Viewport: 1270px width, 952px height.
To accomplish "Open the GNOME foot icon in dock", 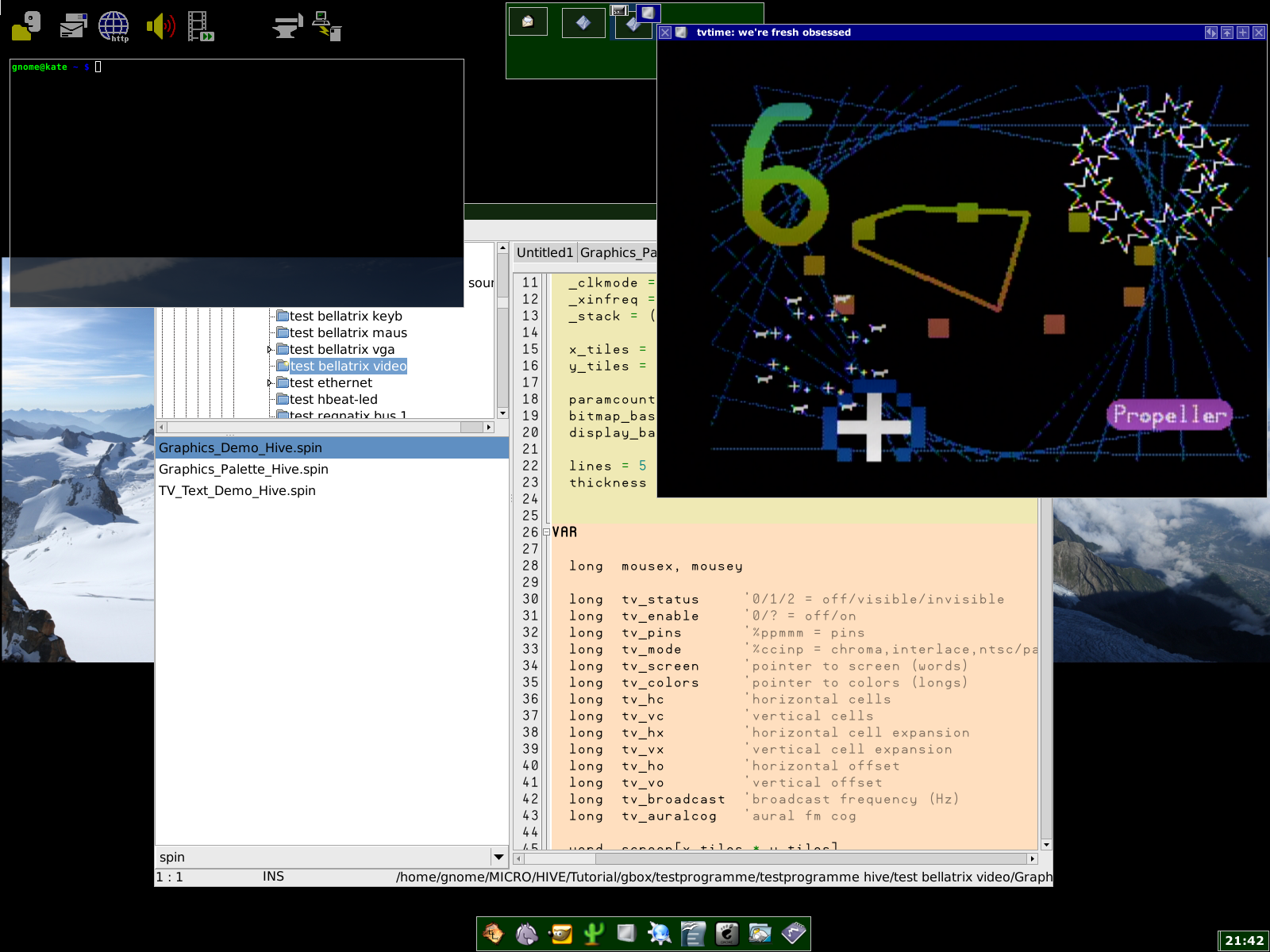I will [x=726, y=934].
